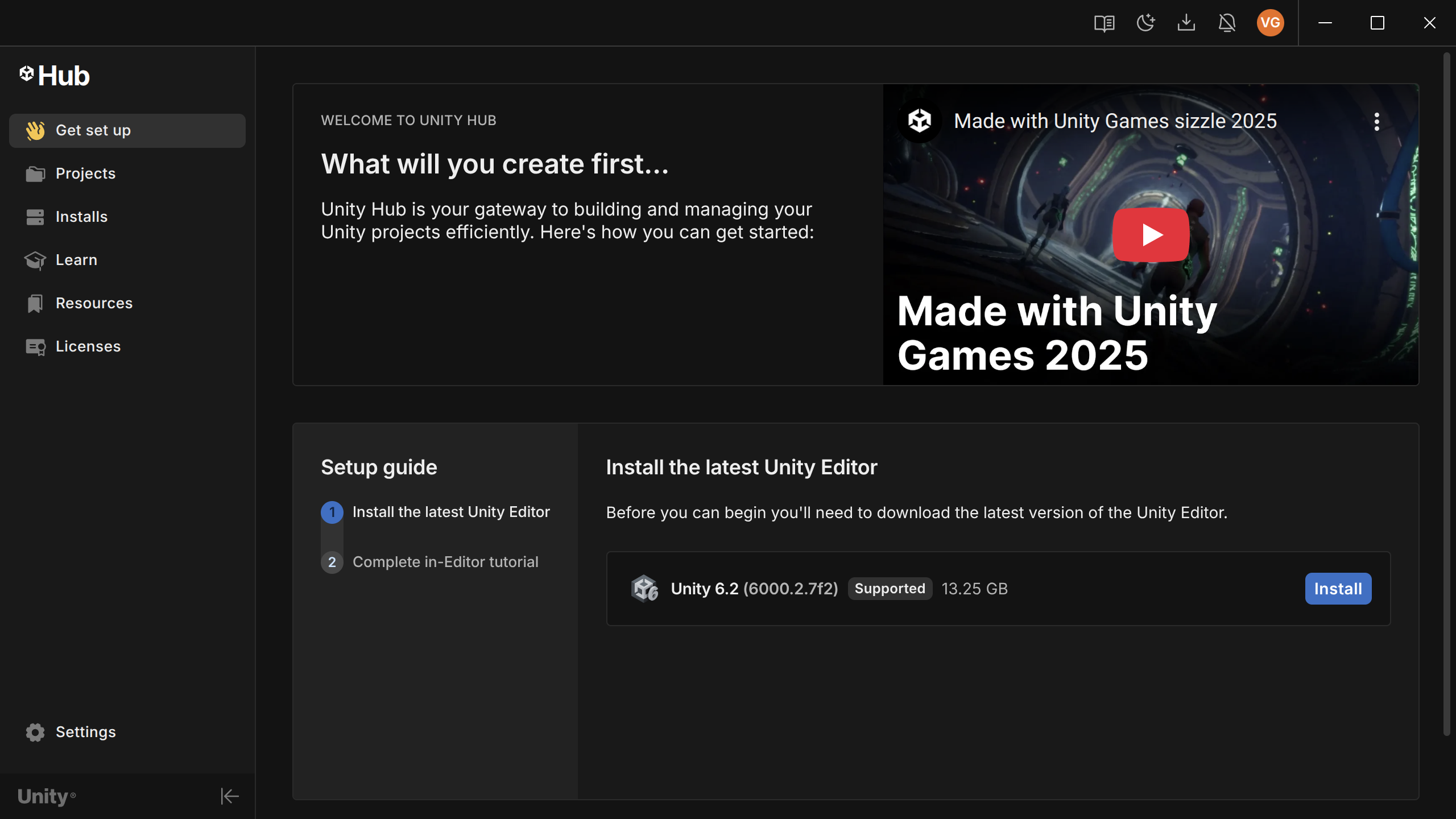Click the Unity Hub logo
1456x819 pixels.
point(55,76)
